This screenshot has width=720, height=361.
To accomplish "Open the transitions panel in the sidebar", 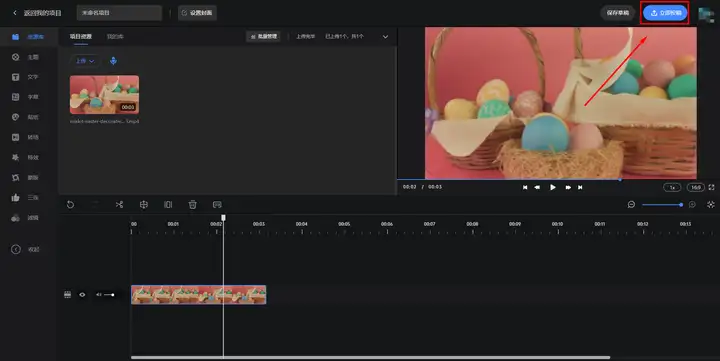I will pyautogui.click(x=16, y=137).
